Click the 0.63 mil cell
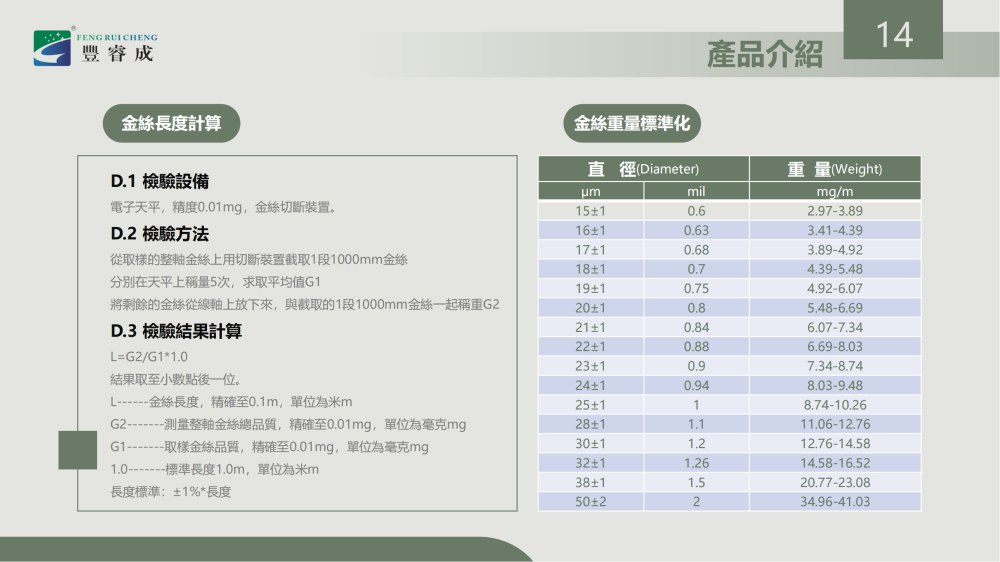 coord(696,230)
